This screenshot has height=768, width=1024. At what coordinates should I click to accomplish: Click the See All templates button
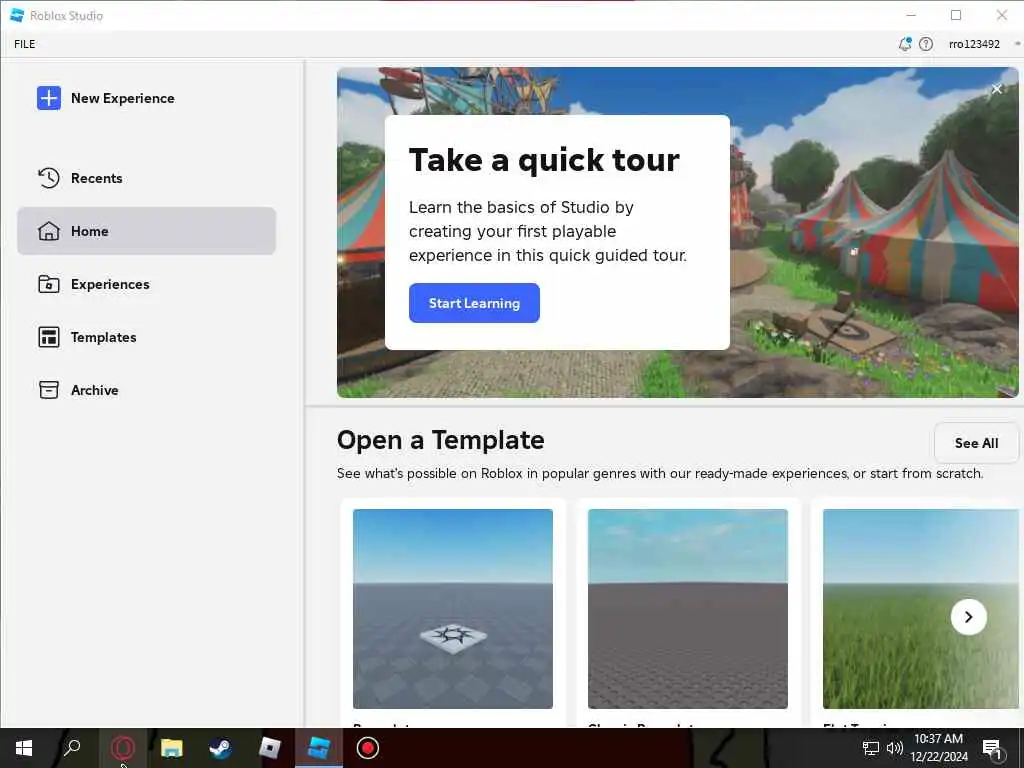click(976, 443)
